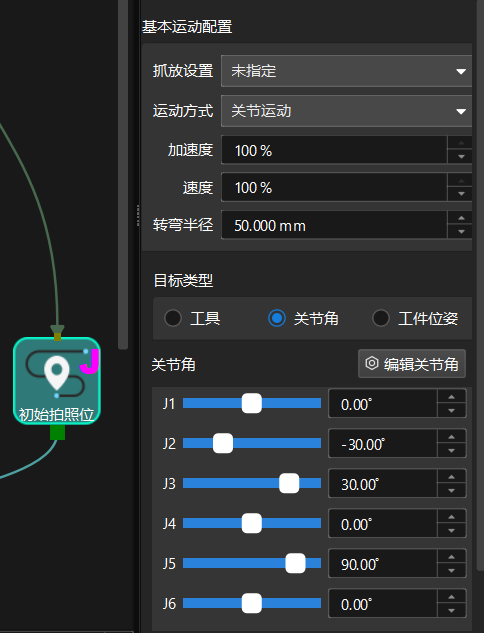Select the 初始拍照位 waypoint node icon
This screenshot has width=484, height=633.
coord(57,381)
